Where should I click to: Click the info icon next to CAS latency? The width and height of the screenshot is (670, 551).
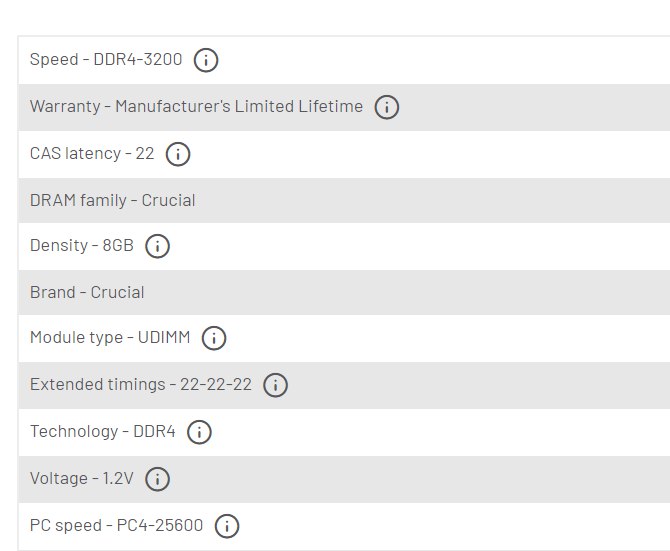point(178,154)
